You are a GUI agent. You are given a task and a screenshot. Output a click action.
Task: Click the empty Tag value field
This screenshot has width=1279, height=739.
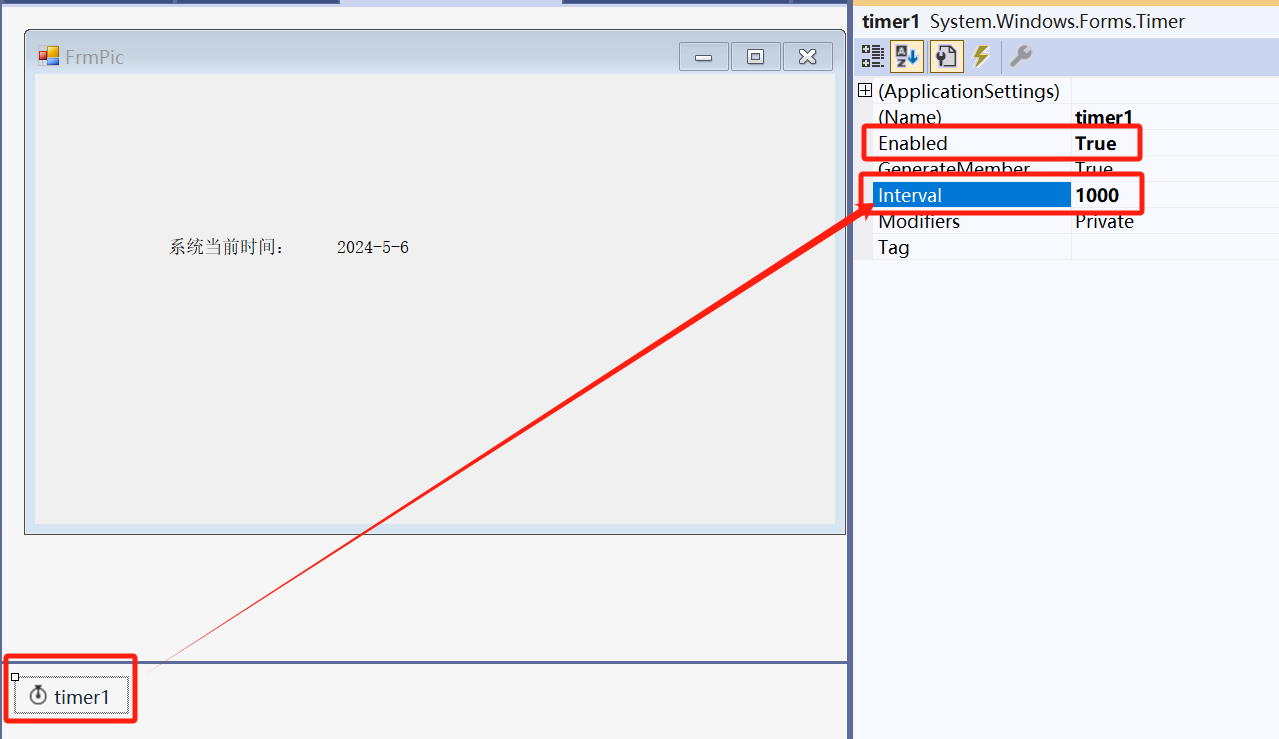pyautogui.click(x=1170, y=247)
